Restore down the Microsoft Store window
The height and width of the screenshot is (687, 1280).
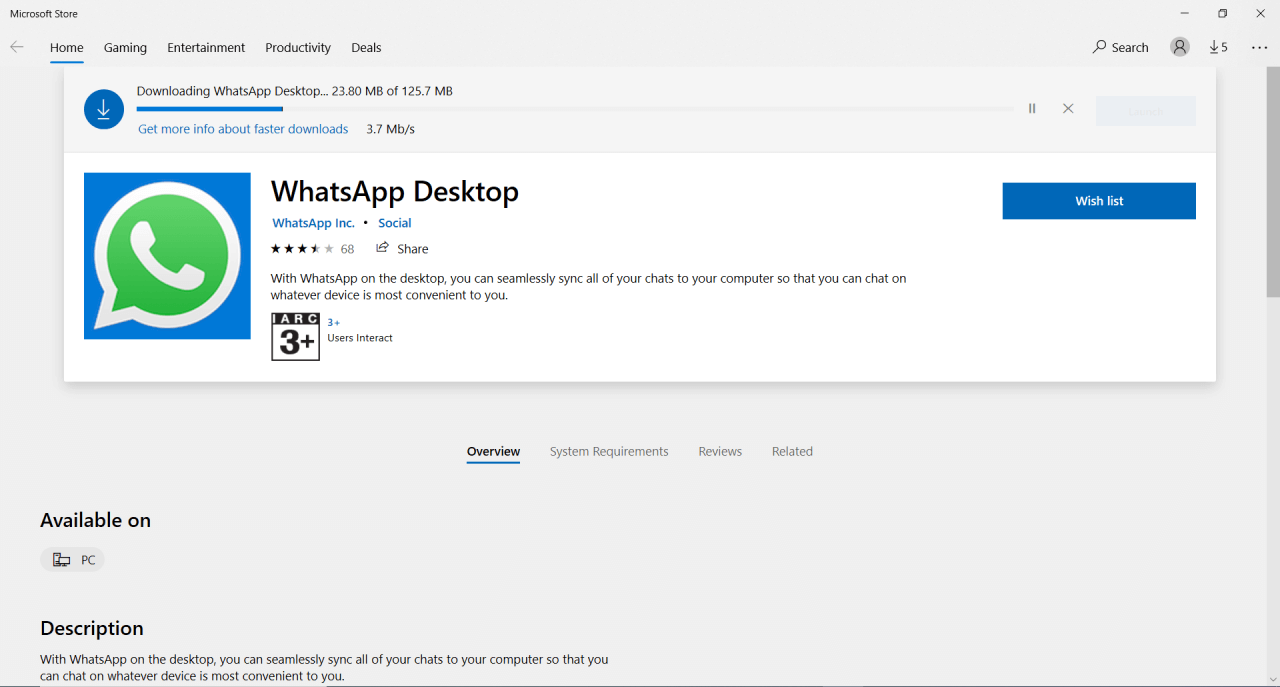[x=1222, y=13]
